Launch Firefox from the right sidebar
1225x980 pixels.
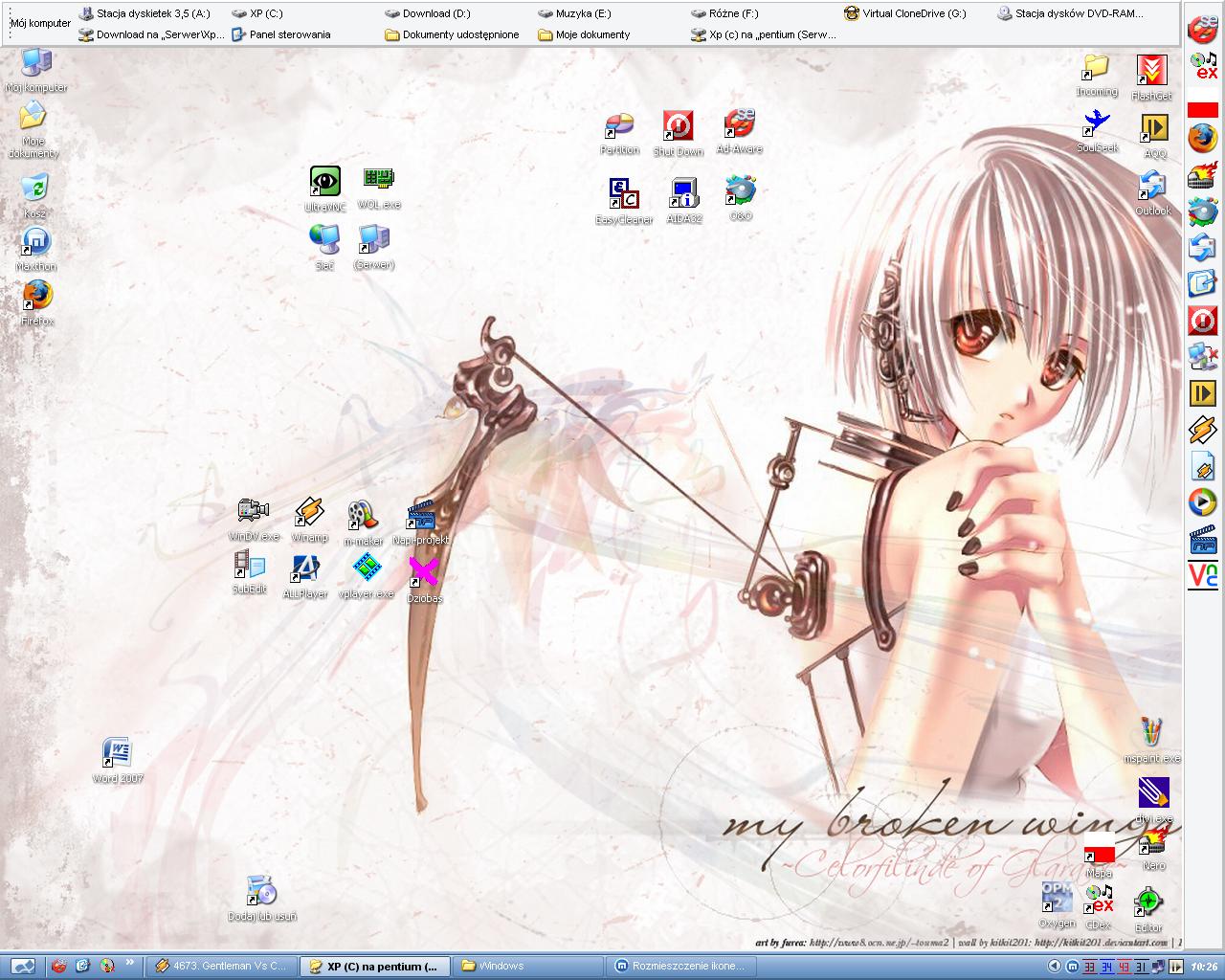pyautogui.click(x=1203, y=140)
